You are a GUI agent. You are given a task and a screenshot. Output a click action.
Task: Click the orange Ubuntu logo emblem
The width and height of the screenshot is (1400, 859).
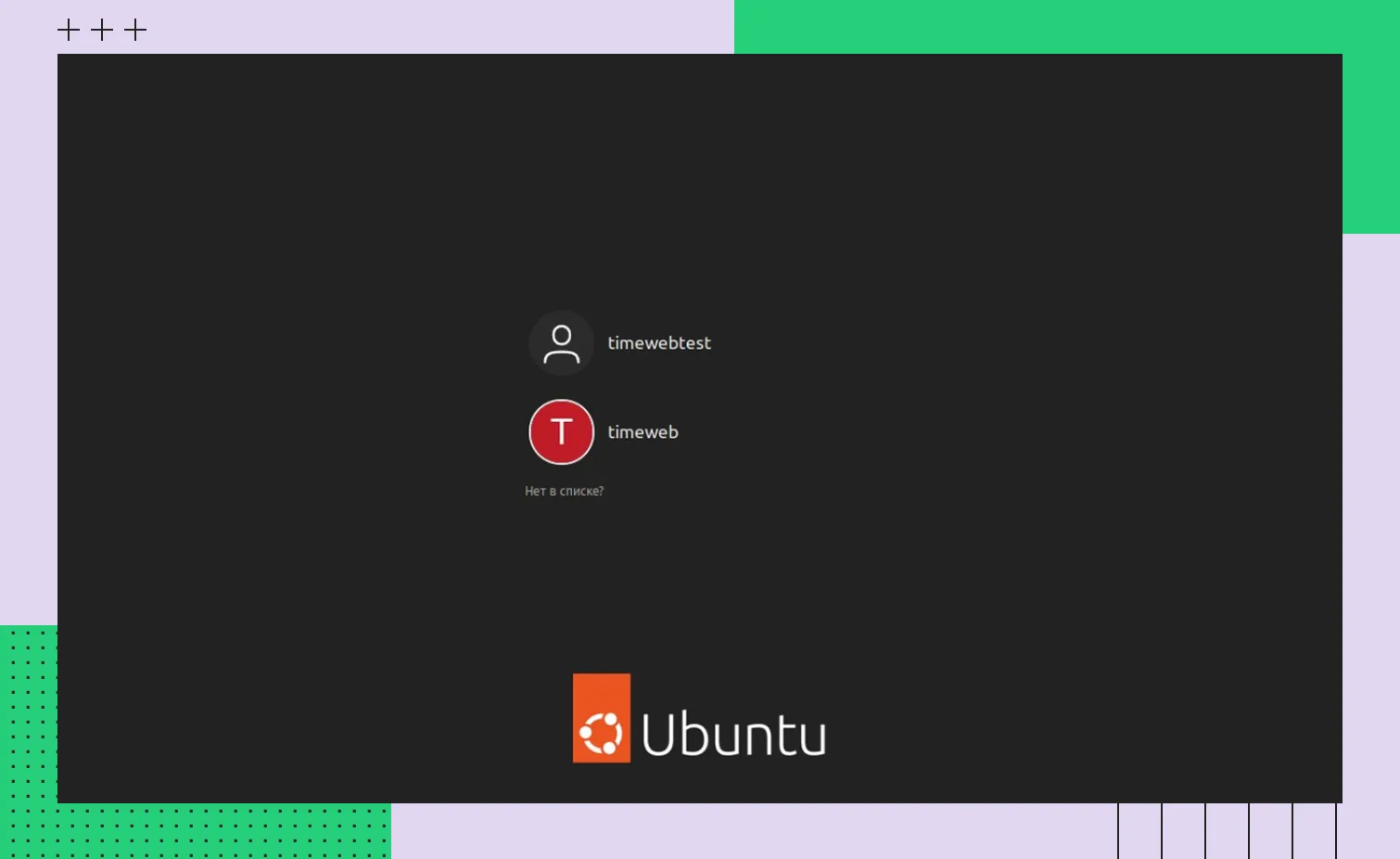pyautogui.click(x=602, y=718)
